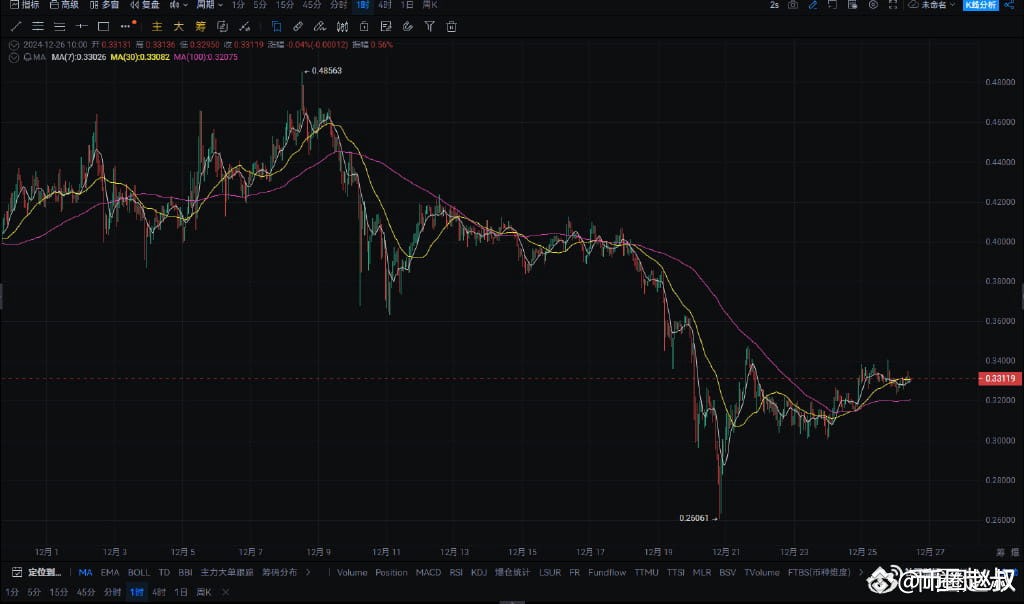Switch to 4时 period in top bar

385,5
